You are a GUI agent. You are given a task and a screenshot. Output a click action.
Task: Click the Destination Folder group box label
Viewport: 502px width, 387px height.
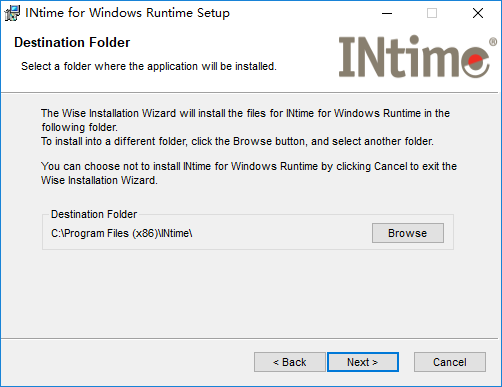[x=94, y=214]
